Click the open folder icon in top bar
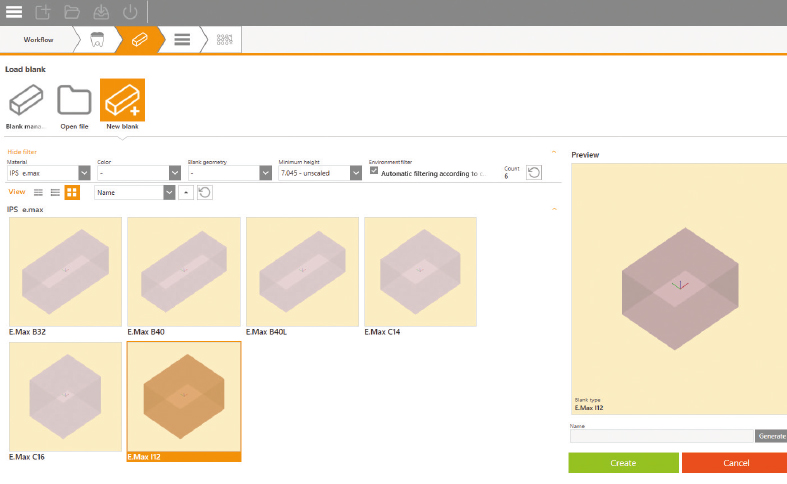Screen dimensions: 787x484 (72, 12)
